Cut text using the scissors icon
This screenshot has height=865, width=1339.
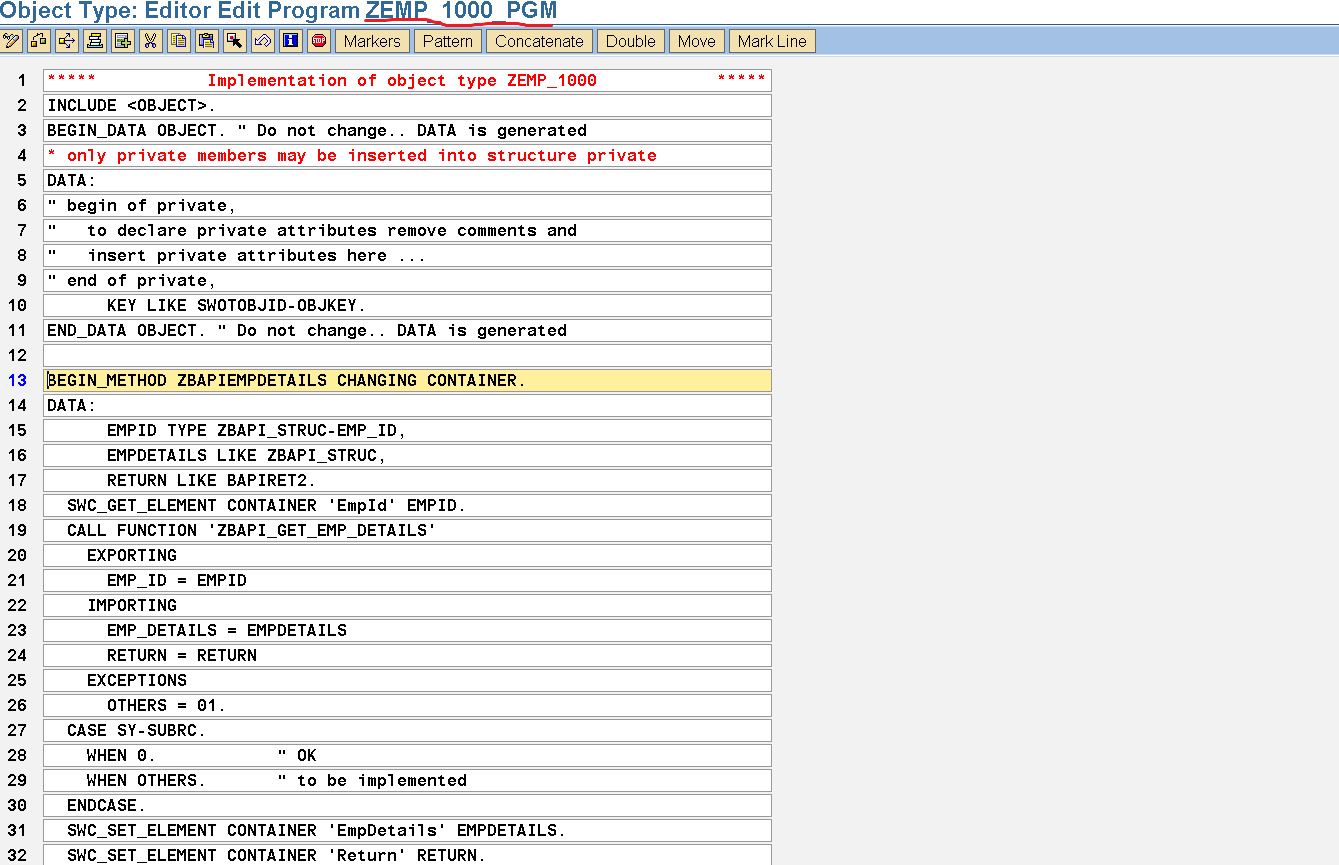click(150, 40)
